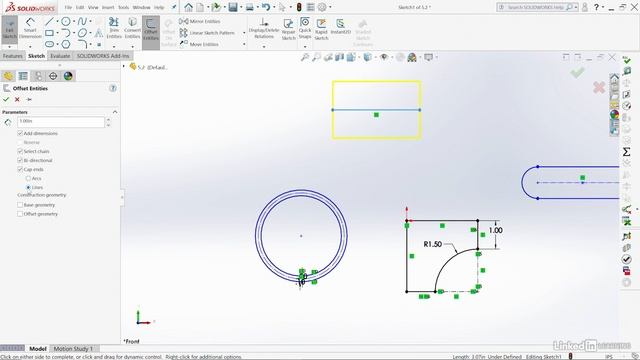640x360 pixels.
Task: Select the Circle sketch tool
Action: pyautogui.click(x=66, y=21)
